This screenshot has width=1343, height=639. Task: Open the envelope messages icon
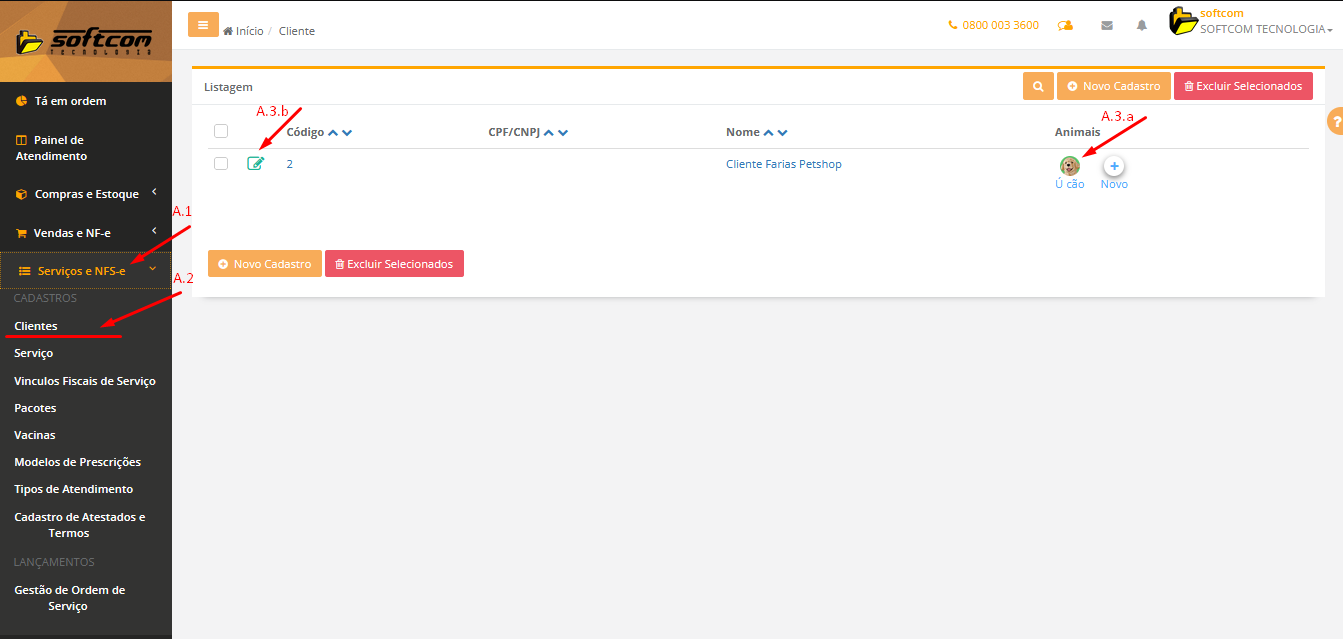1107,26
